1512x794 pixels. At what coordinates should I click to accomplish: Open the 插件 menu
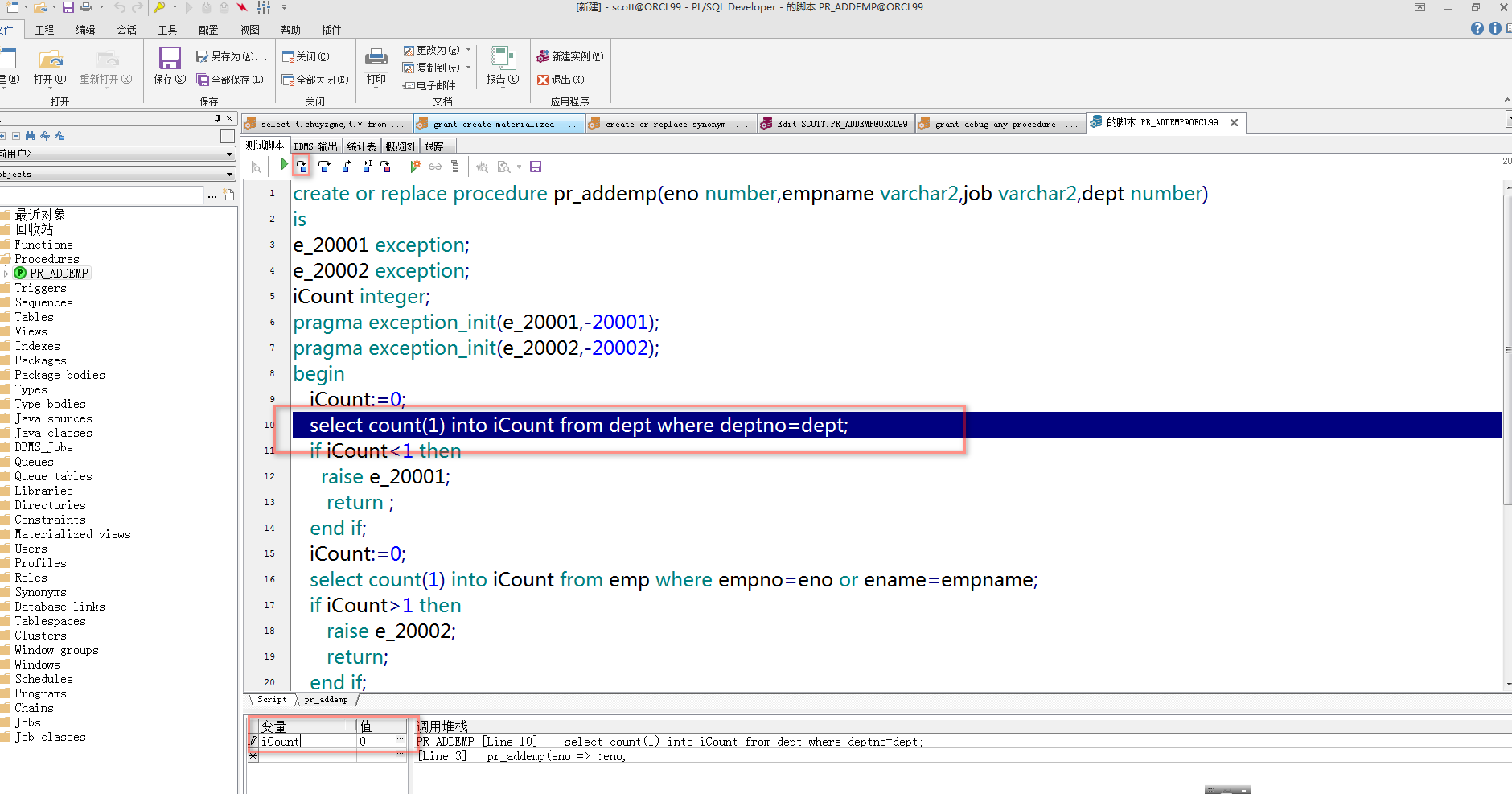tap(331, 30)
